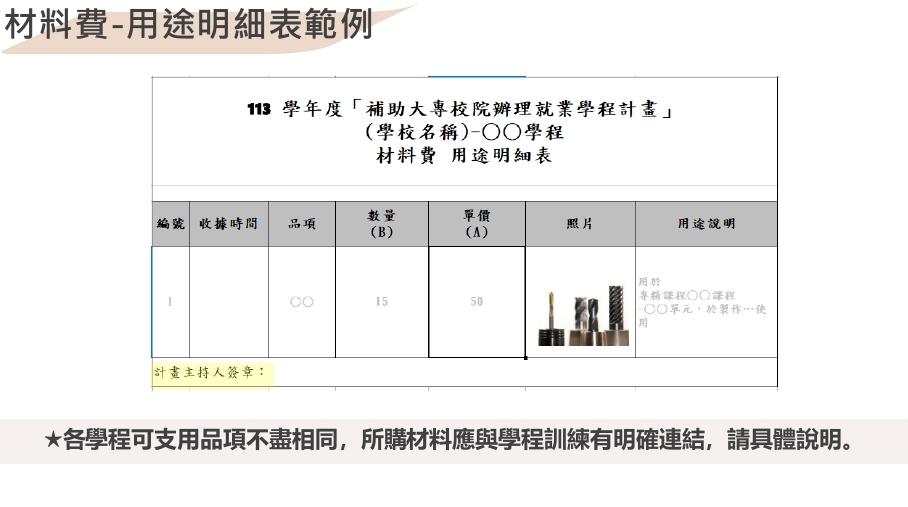Image resolution: width=908 pixels, height=507 pixels.
Task: Click the 品項 cell containing ○○
Action: coord(302,301)
